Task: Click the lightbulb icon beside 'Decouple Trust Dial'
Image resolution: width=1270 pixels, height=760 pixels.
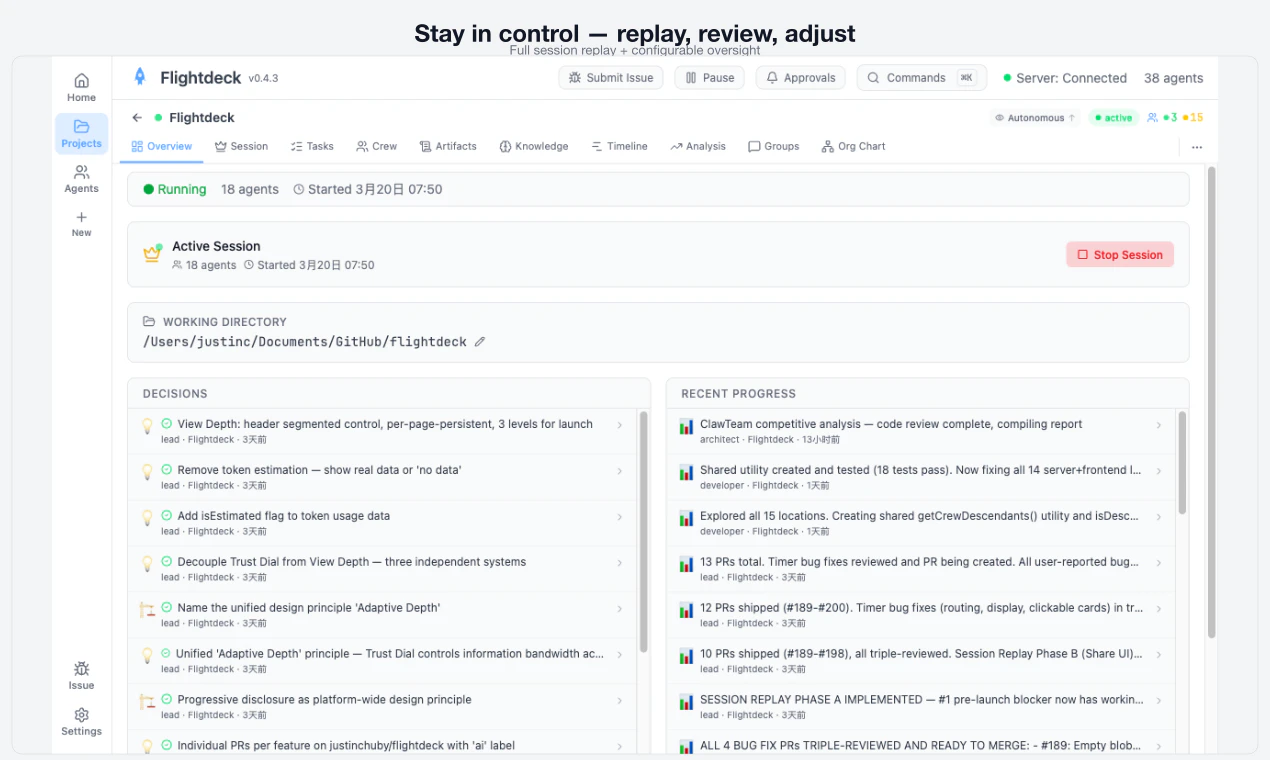Action: pyautogui.click(x=146, y=564)
